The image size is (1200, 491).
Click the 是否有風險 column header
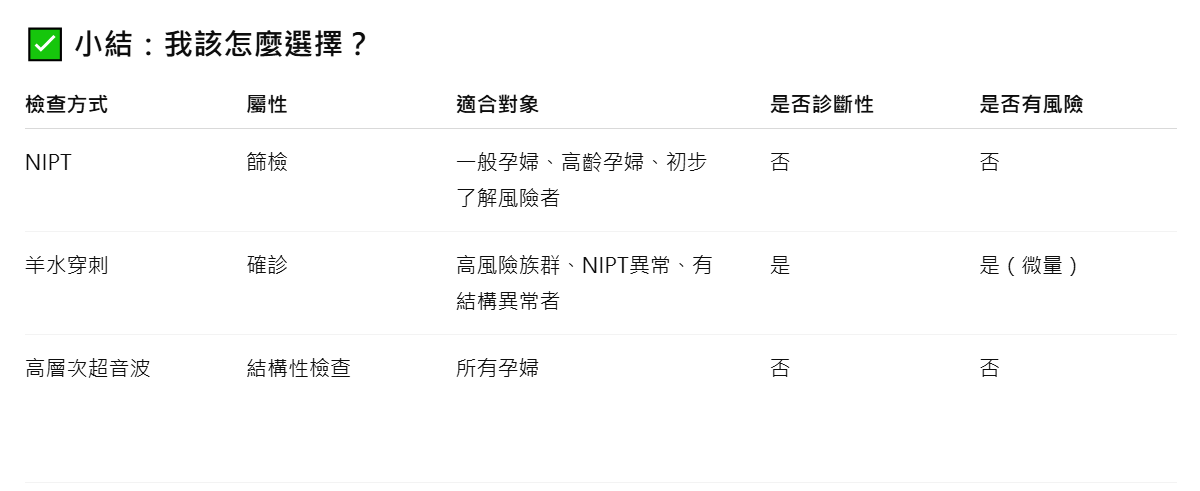(x=1032, y=105)
